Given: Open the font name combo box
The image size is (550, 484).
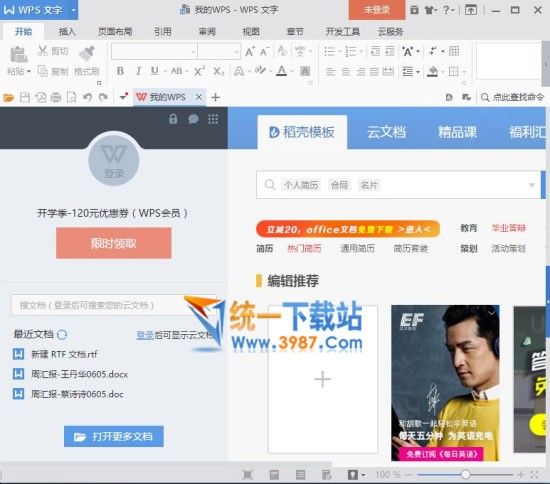Looking at the screenshot, I should pyautogui.click(x=154, y=52).
